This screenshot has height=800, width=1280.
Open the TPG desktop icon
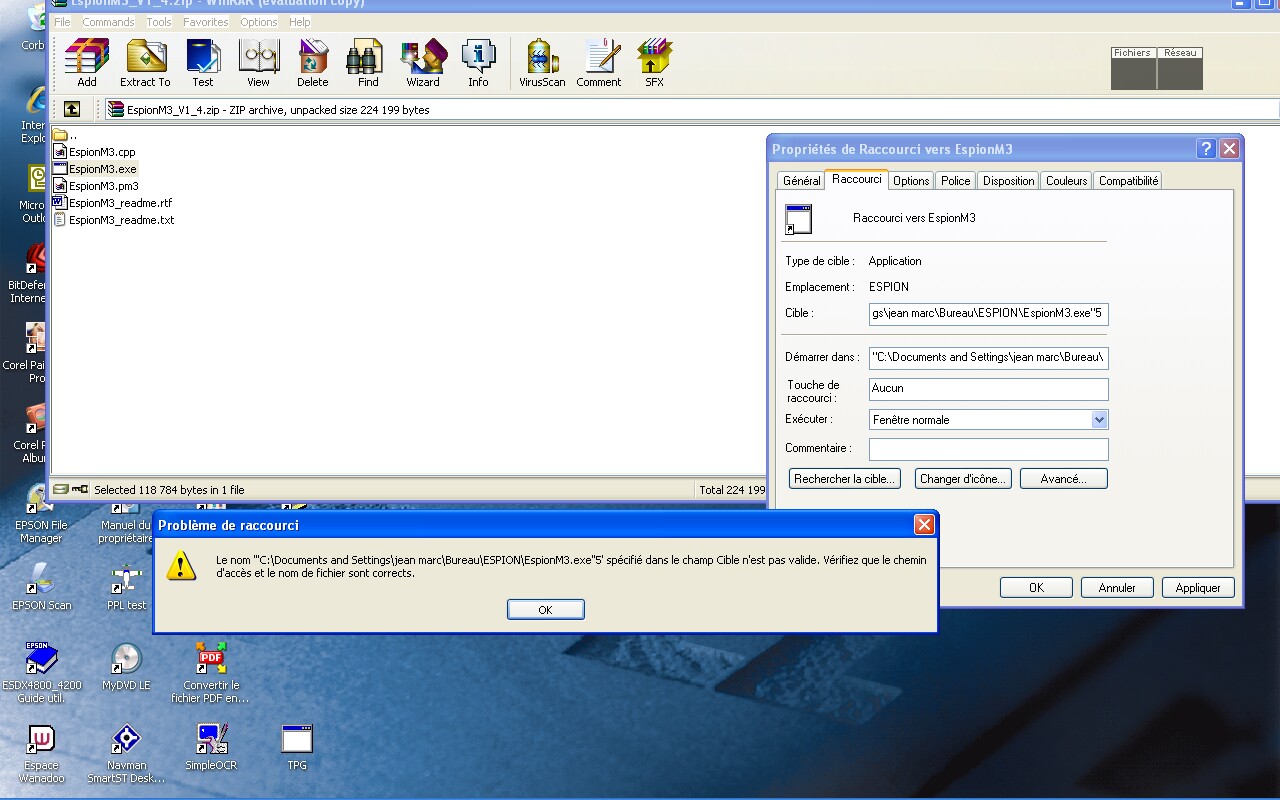297,748
